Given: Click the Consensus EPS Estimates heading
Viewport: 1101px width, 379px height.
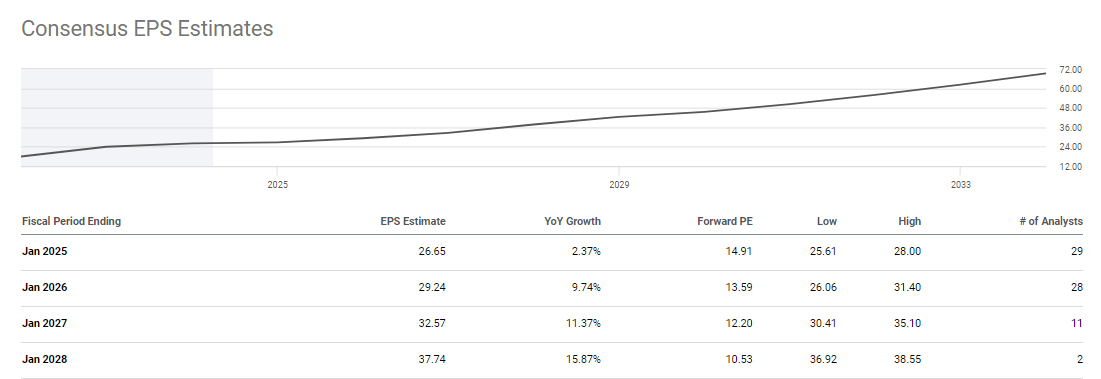Looking at the screenshot, I should pyautogui.click(x=147, y=29).
